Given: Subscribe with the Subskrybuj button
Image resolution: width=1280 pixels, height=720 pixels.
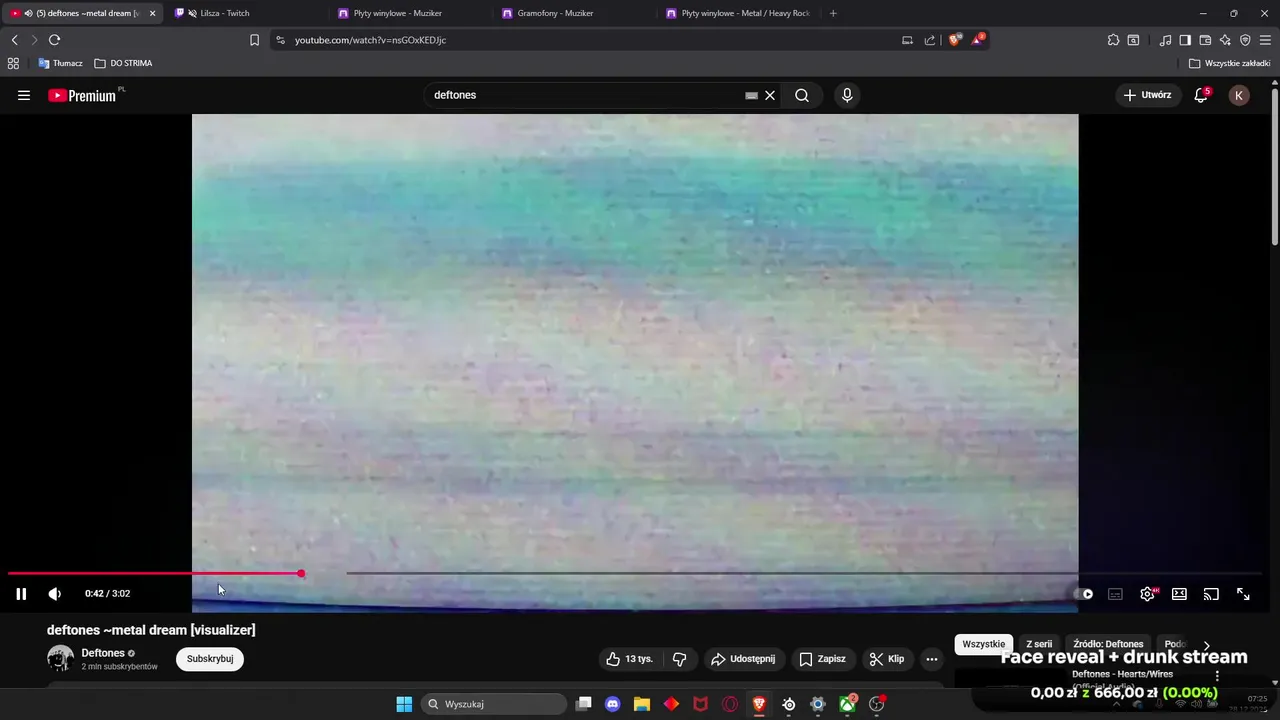Looking at the screenshot, I should pos(210,659).
